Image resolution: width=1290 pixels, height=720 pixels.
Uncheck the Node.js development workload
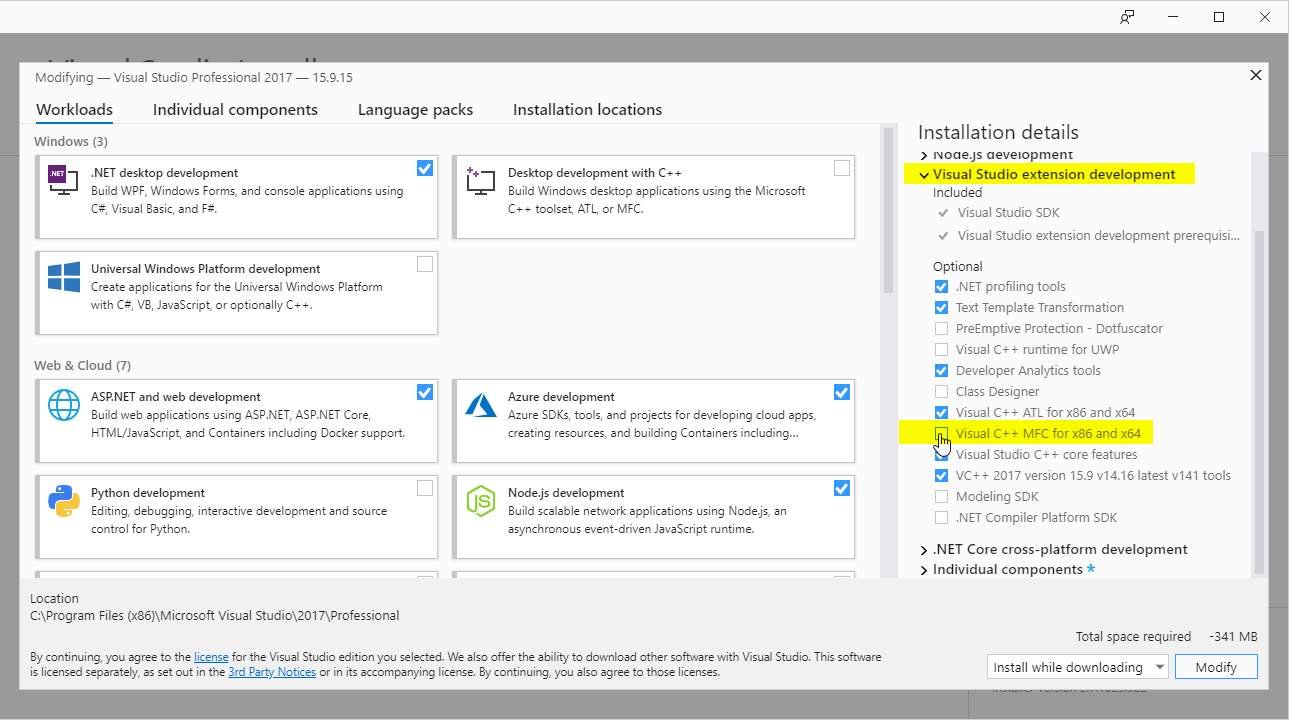(x=842, y=488)
